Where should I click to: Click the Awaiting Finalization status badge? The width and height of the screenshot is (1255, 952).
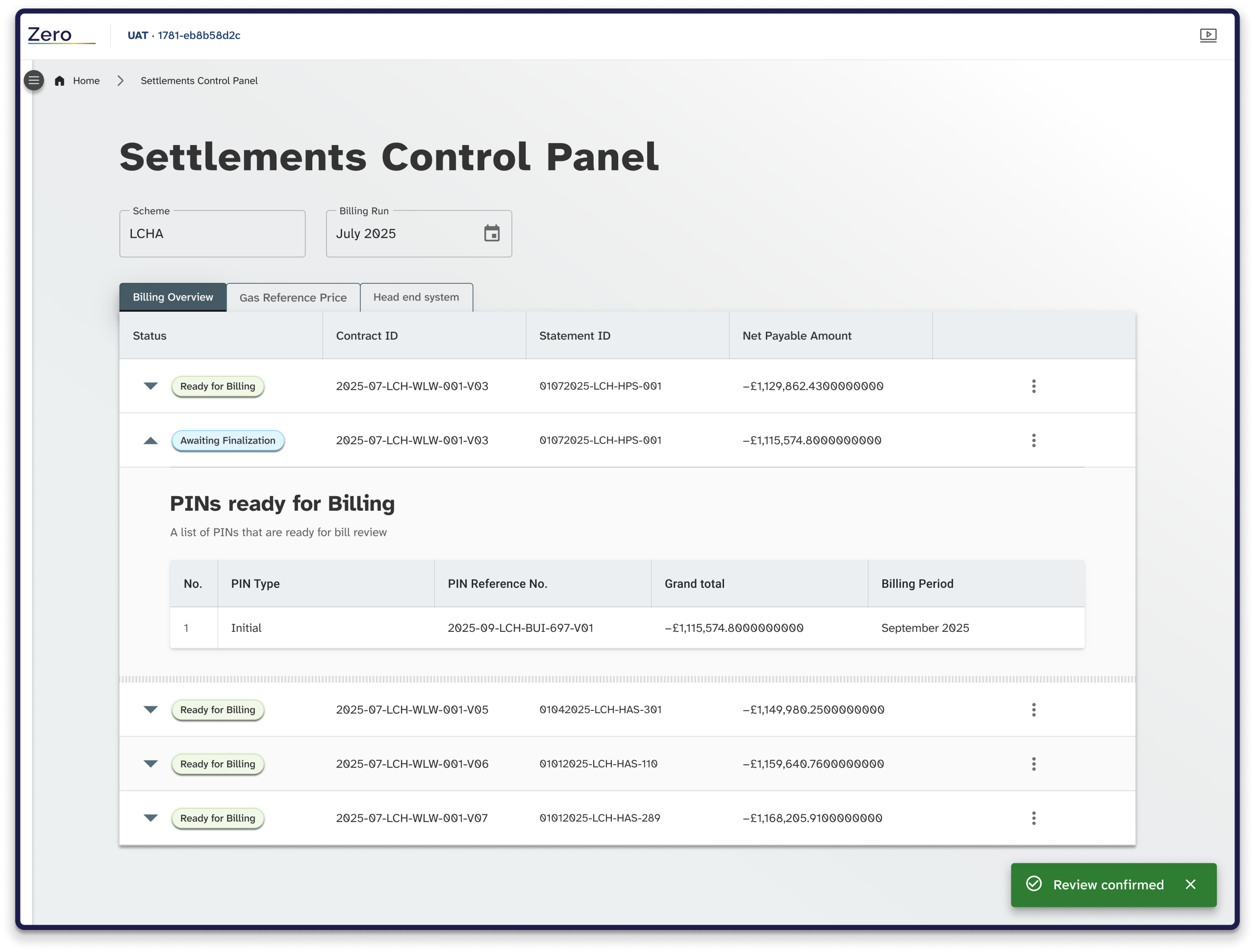coord(227,441)
